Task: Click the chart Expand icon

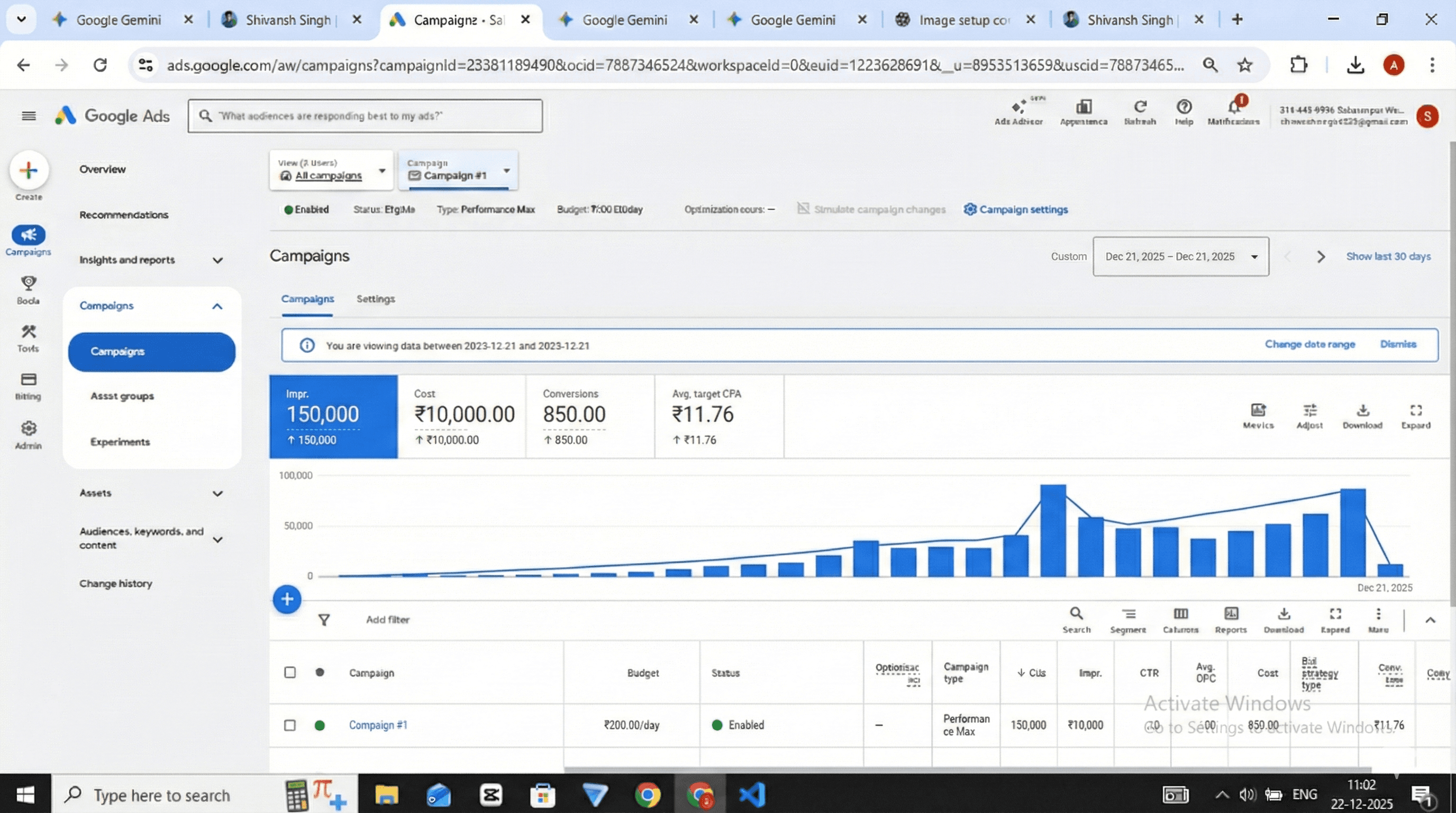Action: tap(1416, 410)
